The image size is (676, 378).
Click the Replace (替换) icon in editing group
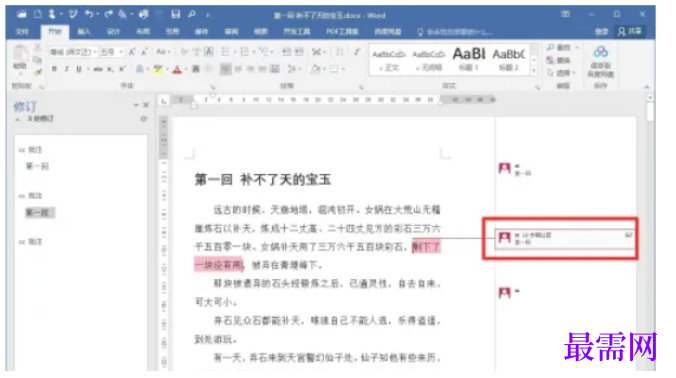(551, 60)
